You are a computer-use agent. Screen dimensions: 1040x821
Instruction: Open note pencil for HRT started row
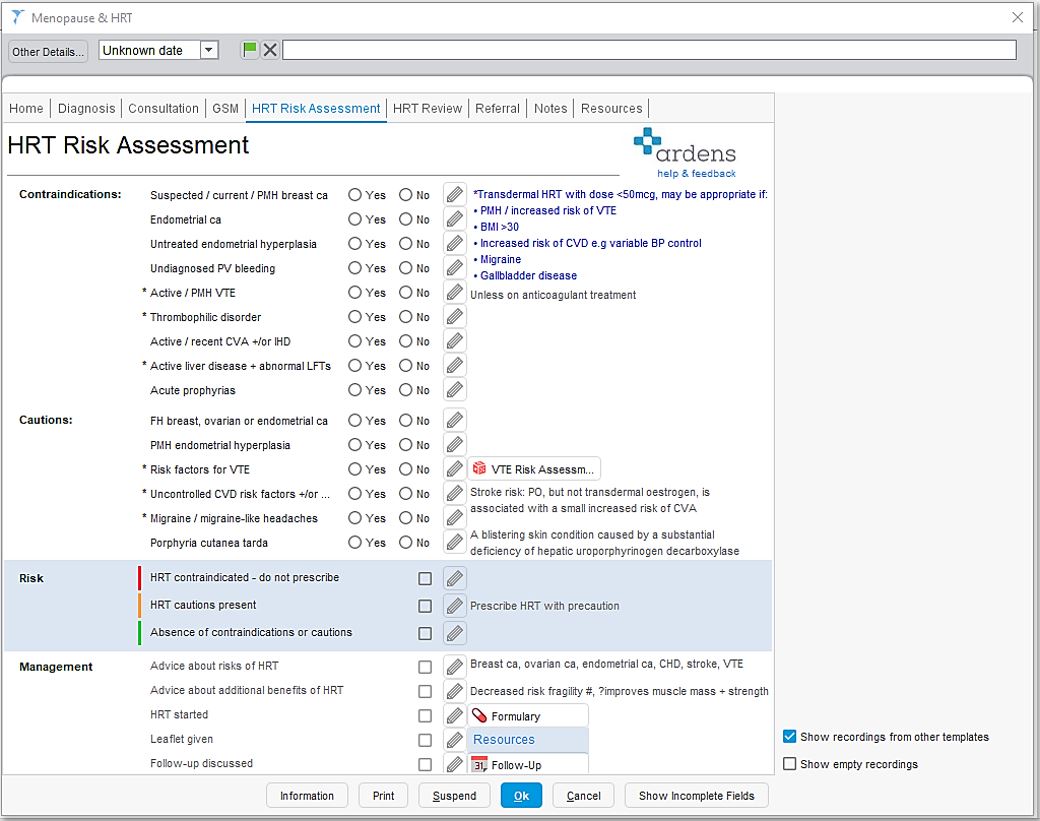click(454, 716)
